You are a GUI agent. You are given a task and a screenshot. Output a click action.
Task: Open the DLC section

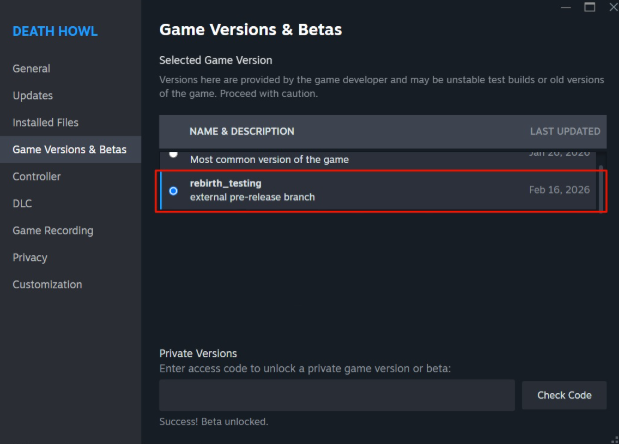point(22,204)
